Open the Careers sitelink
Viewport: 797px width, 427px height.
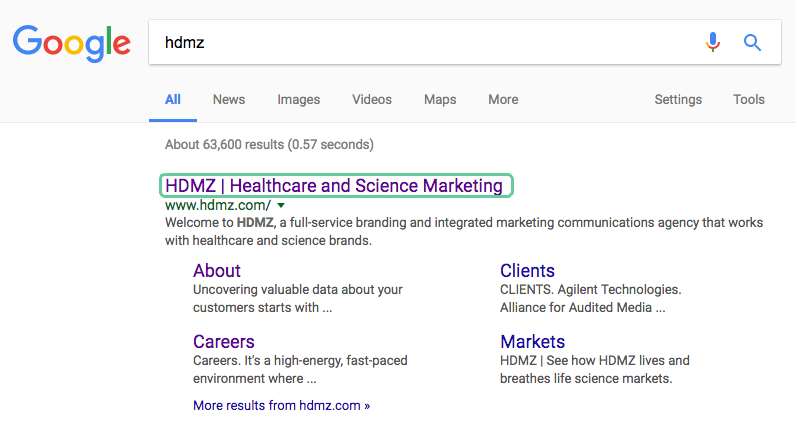click(x=224, y=342)
